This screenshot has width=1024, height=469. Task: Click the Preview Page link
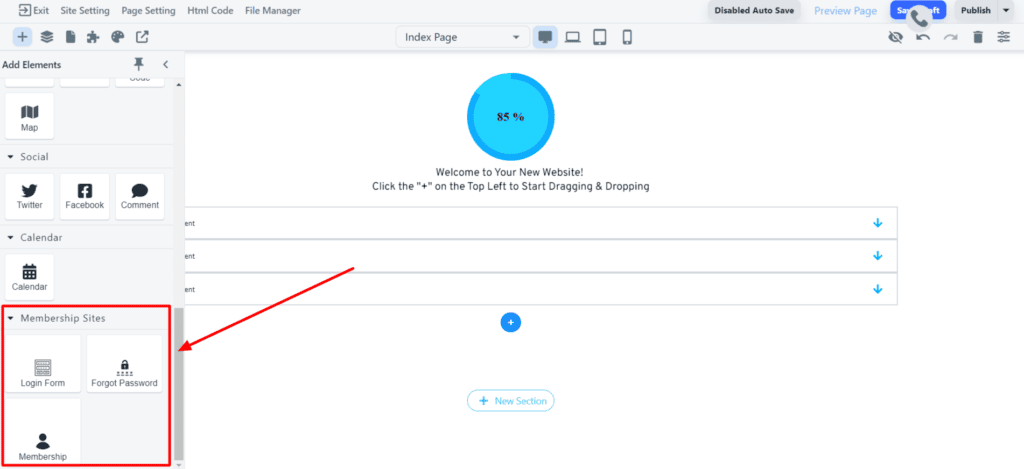846,10
